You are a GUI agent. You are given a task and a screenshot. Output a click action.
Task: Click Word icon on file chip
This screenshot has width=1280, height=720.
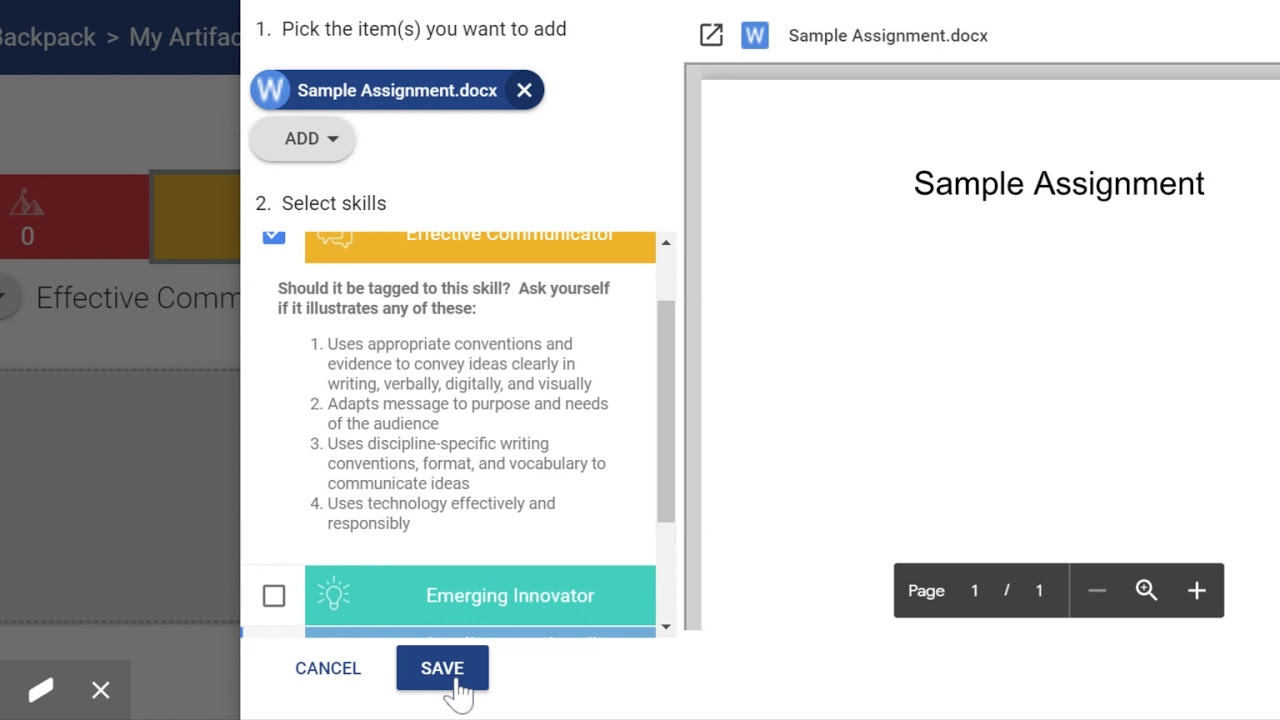click(x=270, y=90)
